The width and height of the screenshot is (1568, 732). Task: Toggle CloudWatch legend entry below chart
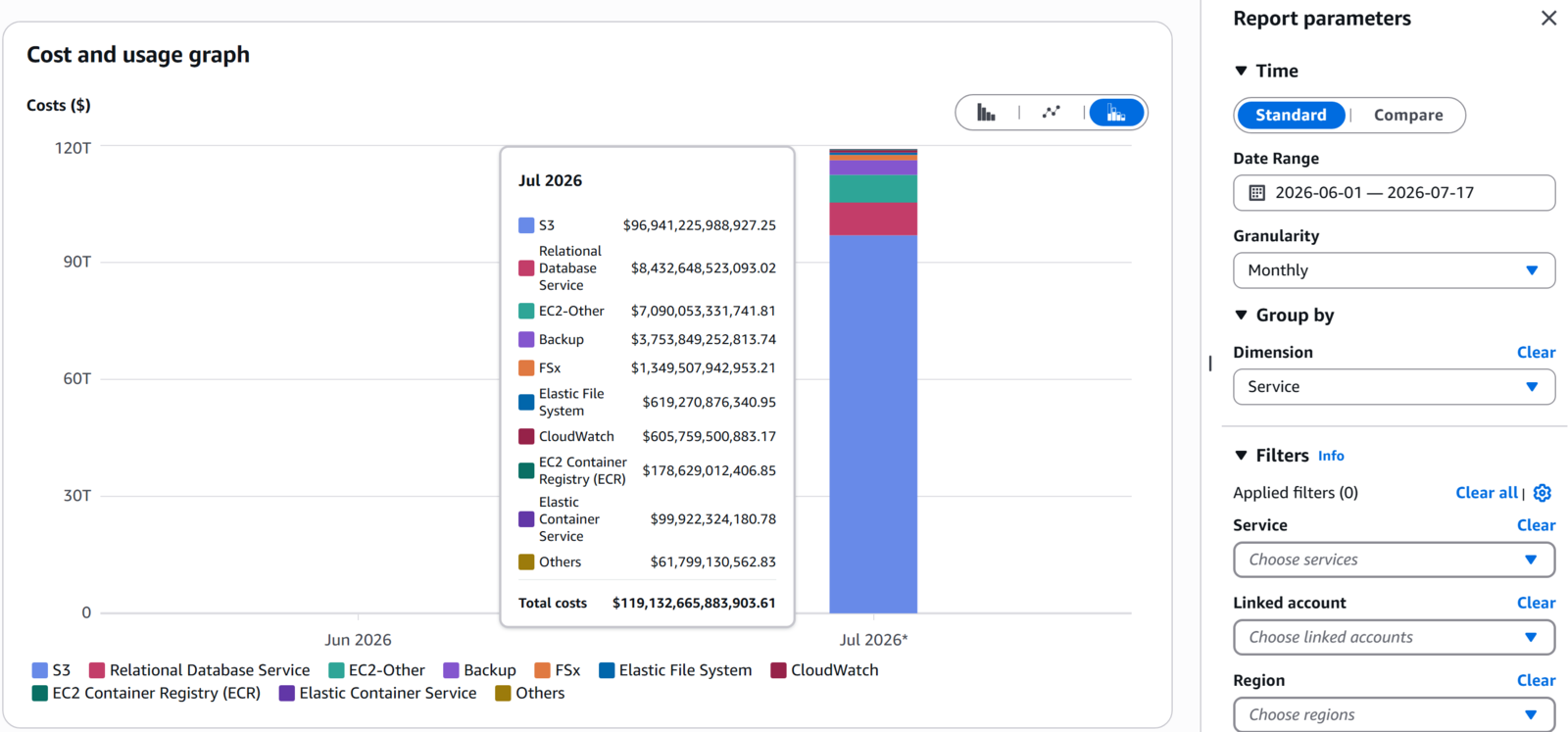(x=825, y=670)
